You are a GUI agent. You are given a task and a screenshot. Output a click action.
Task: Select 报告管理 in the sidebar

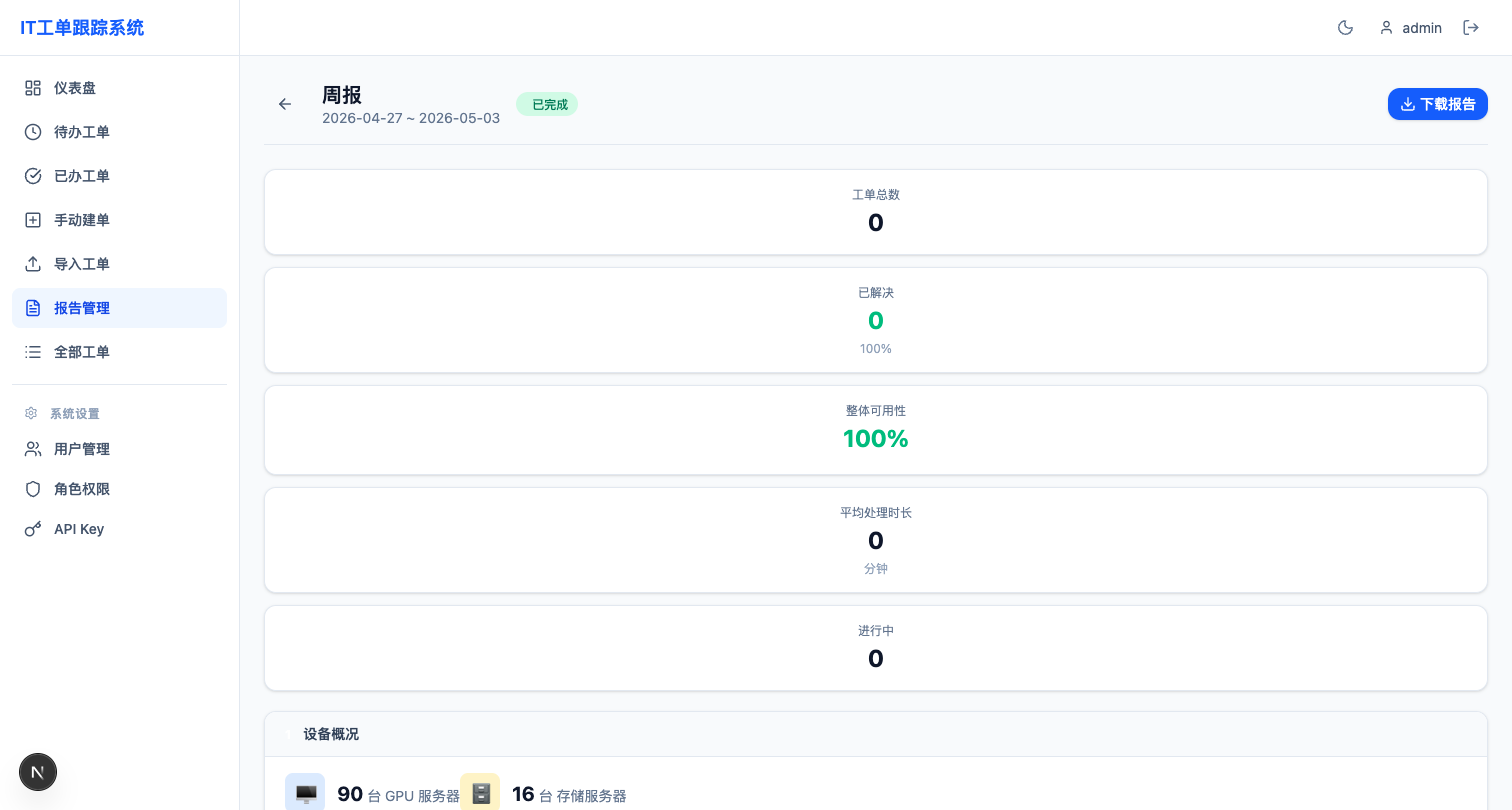119,308
